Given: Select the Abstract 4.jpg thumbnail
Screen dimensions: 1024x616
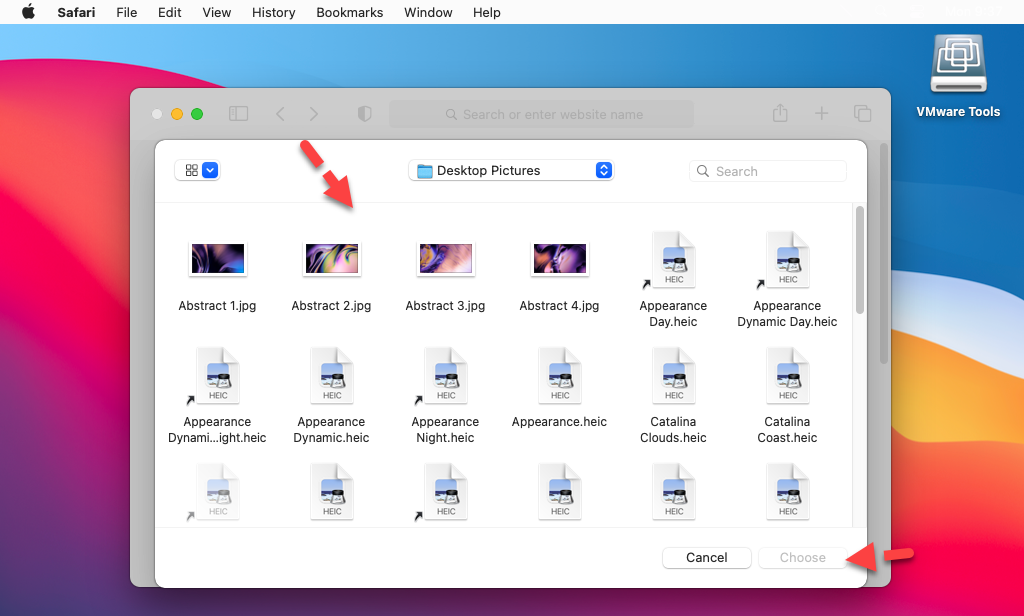Looking at the screenshot, I should click(x=559, y=259).
